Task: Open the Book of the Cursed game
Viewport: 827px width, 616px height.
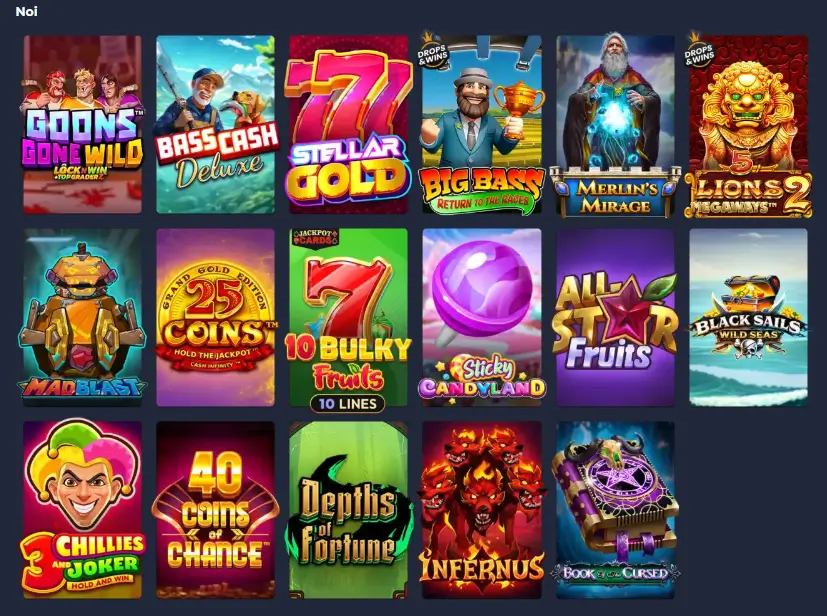Action: pos(615,510)
